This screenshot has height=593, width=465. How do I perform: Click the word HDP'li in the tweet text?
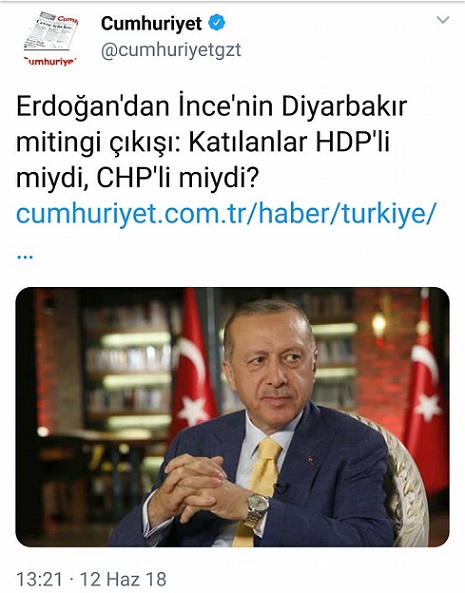click(352, 142)
